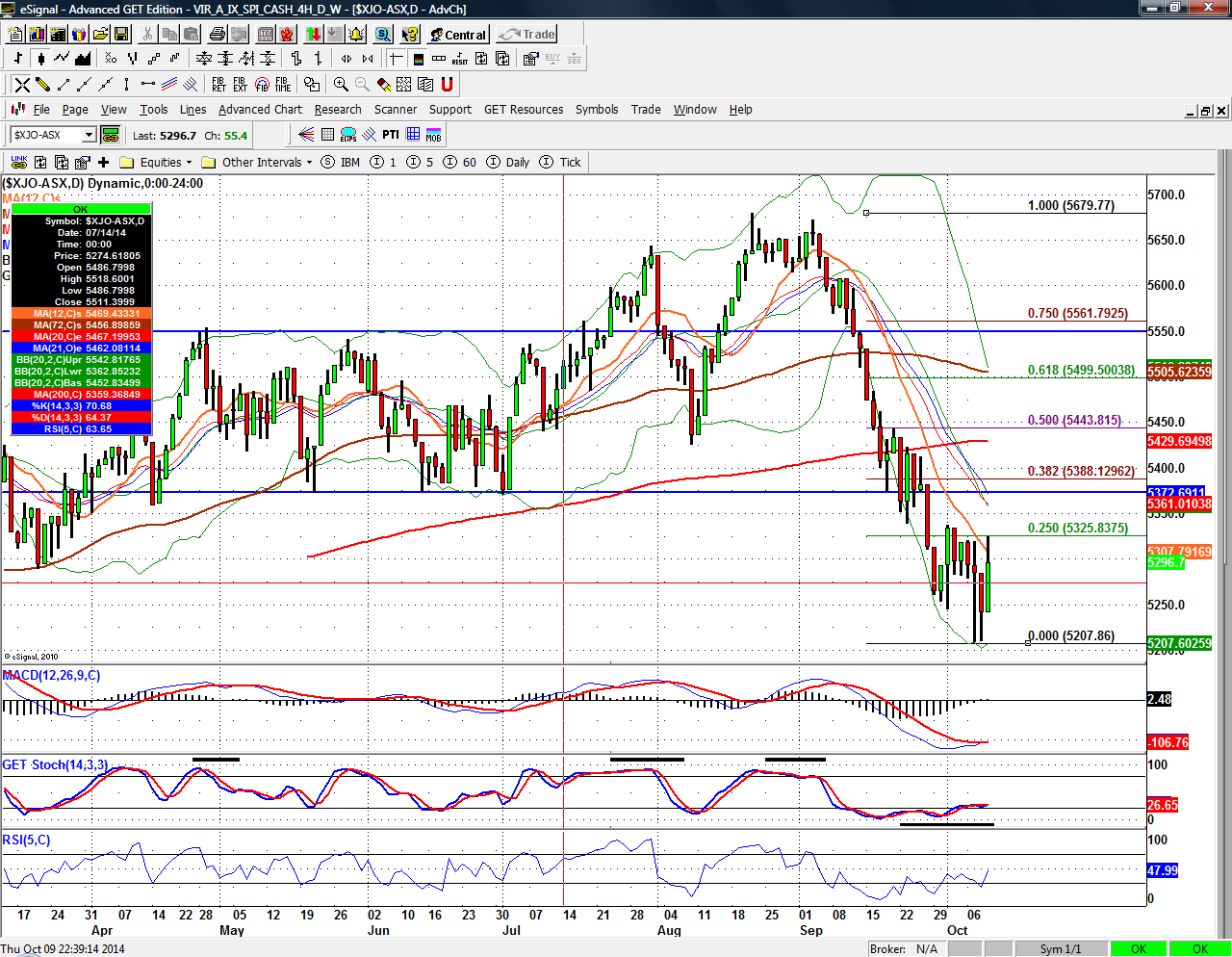Open the Advanced Chart menu
Screen dimensions: 1232x957
coord(260,110)
